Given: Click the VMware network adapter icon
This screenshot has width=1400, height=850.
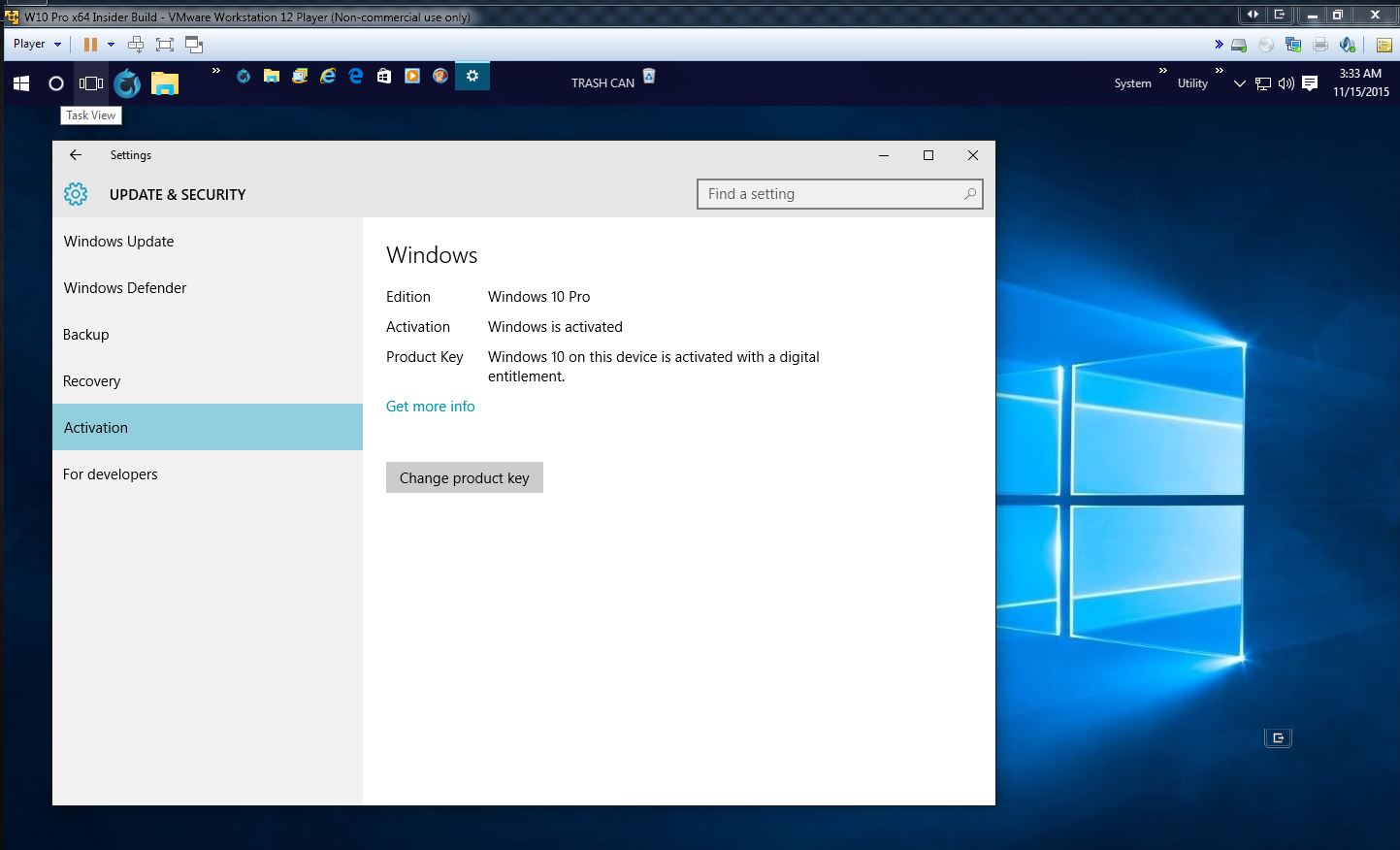Looking at the screenshot, I should [1293, 45].
